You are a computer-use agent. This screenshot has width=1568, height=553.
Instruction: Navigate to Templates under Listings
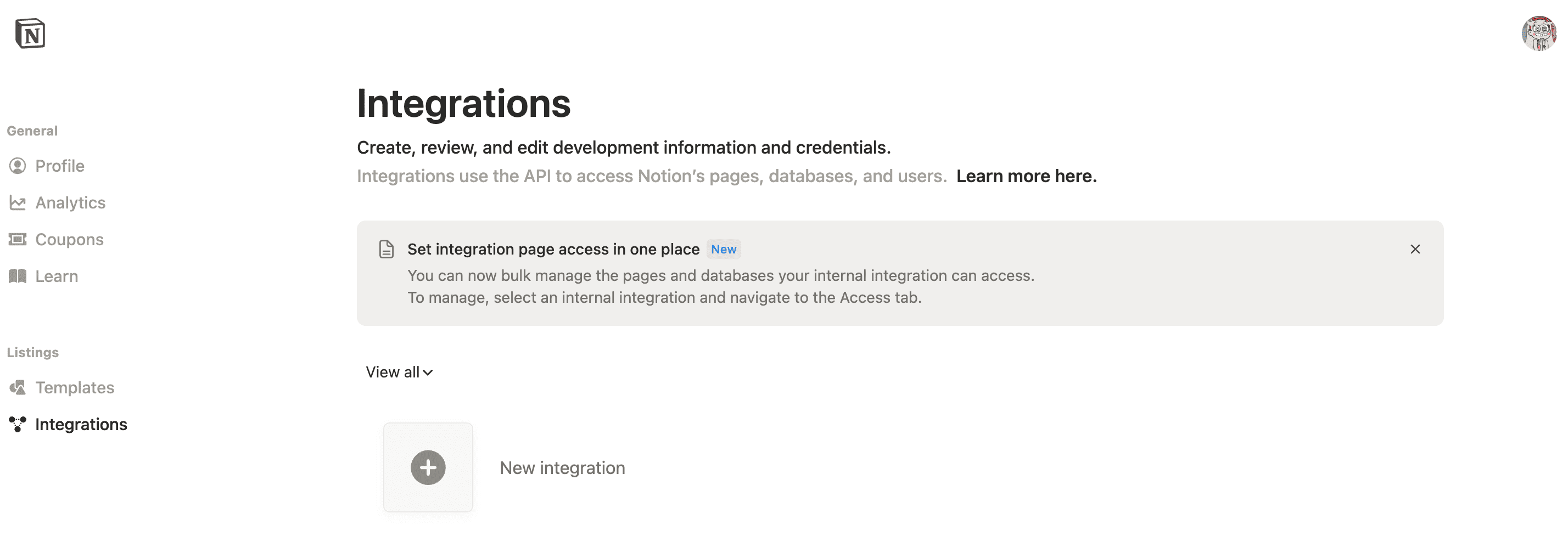click(x=74, y=387)
